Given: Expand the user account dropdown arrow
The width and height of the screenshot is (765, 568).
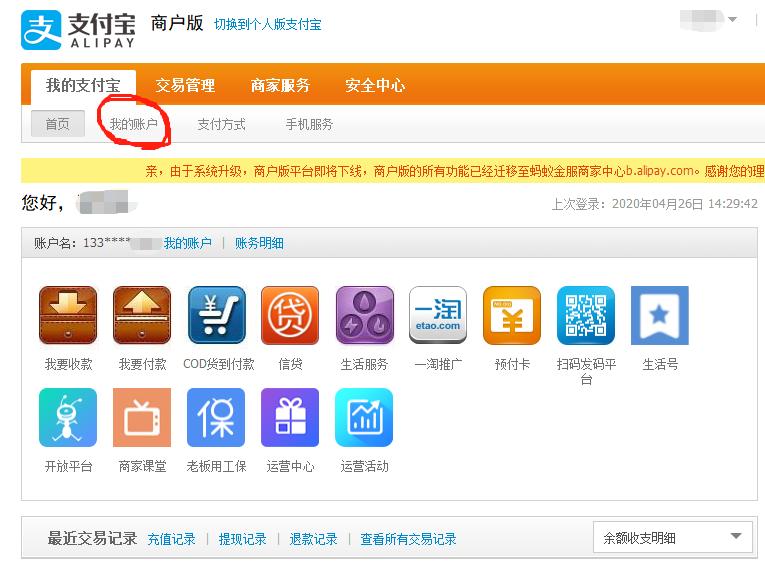Looking at the screenshot, I should 732,20.
